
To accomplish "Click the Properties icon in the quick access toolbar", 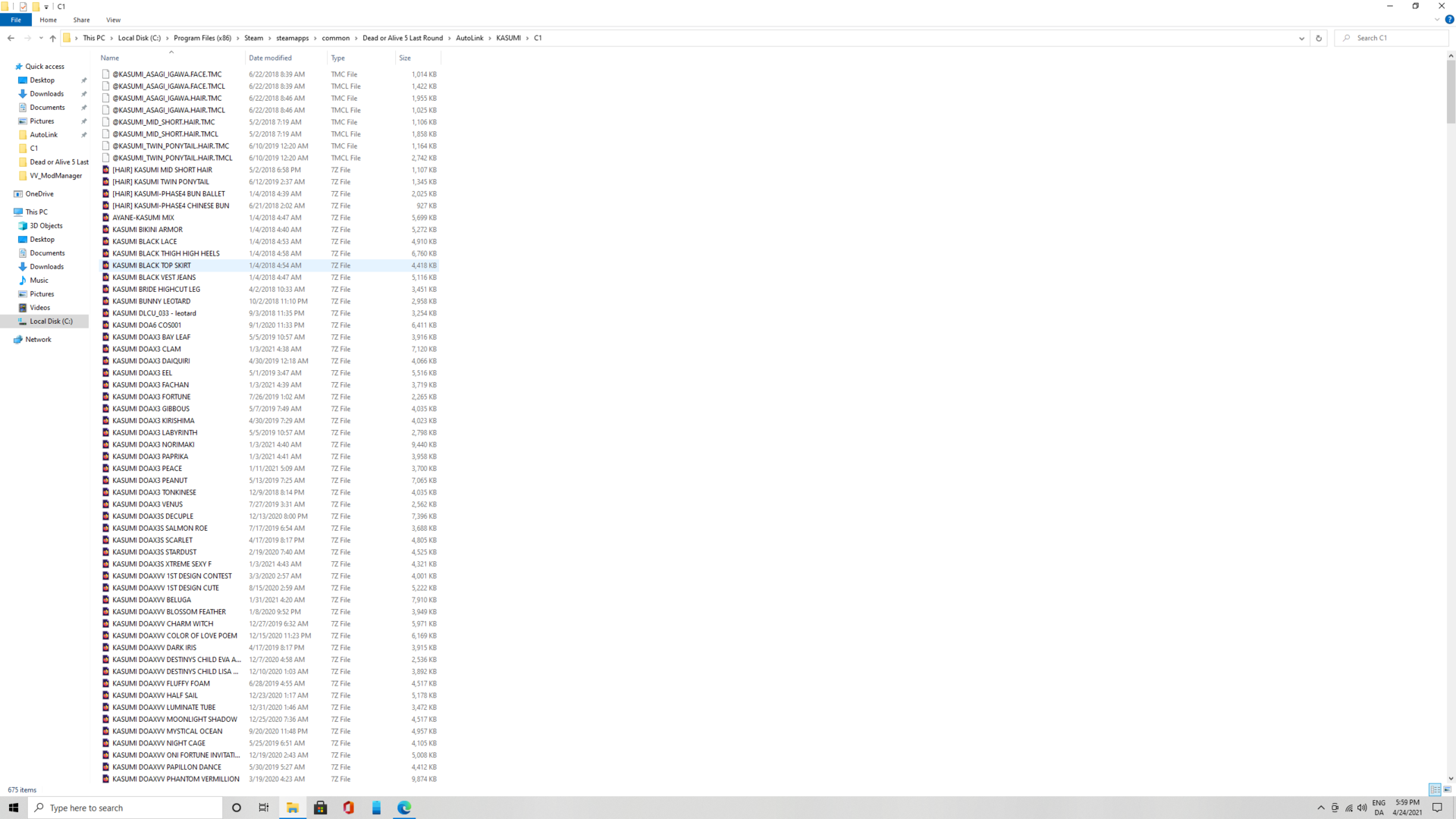I will [x=23, y=6].
